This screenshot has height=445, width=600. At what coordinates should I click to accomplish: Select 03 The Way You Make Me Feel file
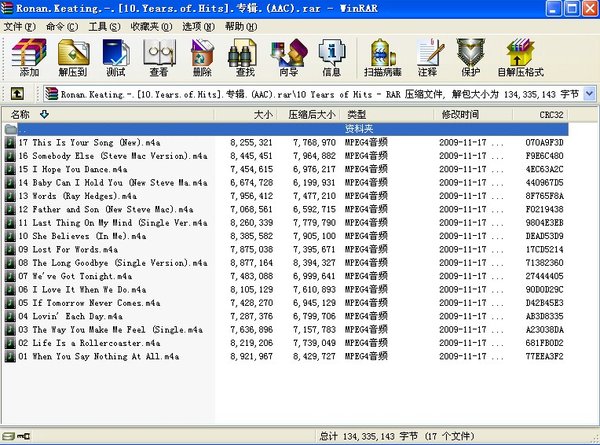[111, 330]
